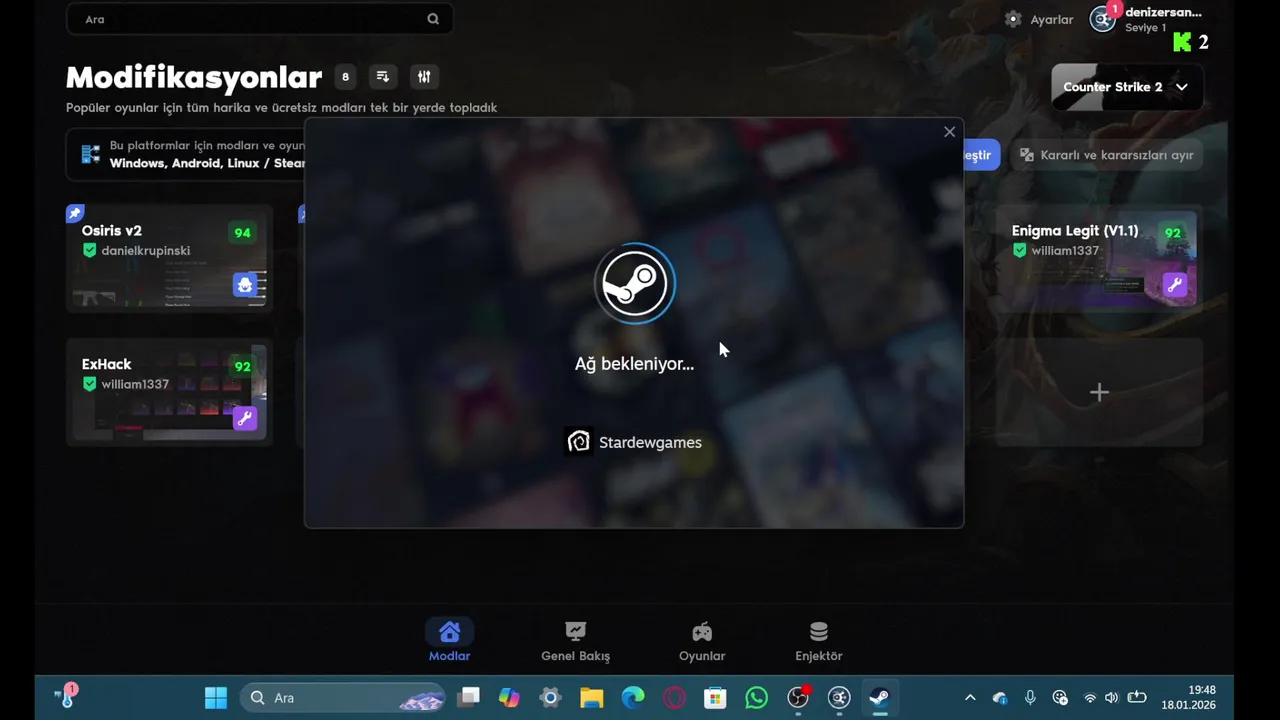Open Microsoft Store from the taskbar
Viewport: 1280px width, 720px height.
(715, 697)
